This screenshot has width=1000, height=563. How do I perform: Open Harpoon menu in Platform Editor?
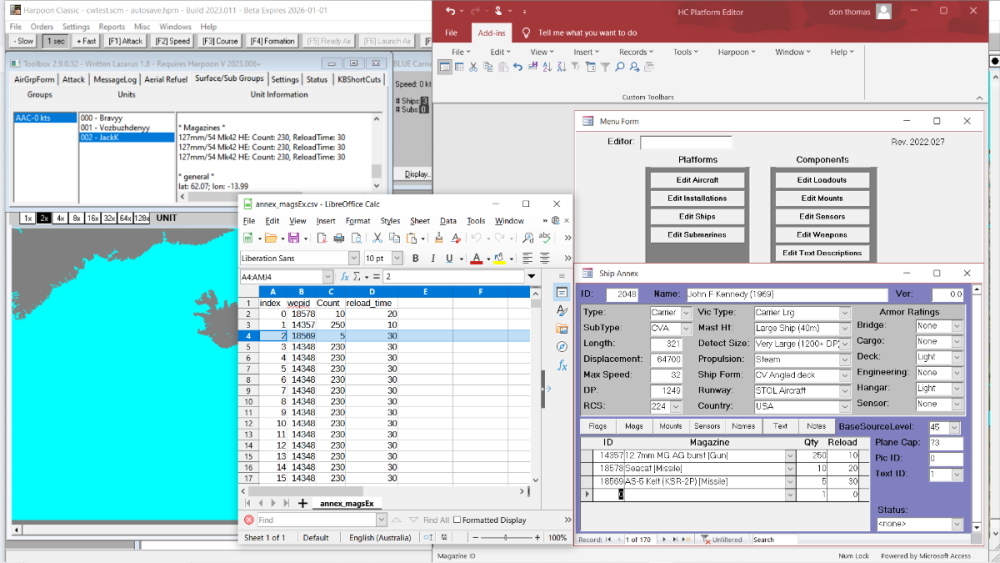[x=737, y=52]
